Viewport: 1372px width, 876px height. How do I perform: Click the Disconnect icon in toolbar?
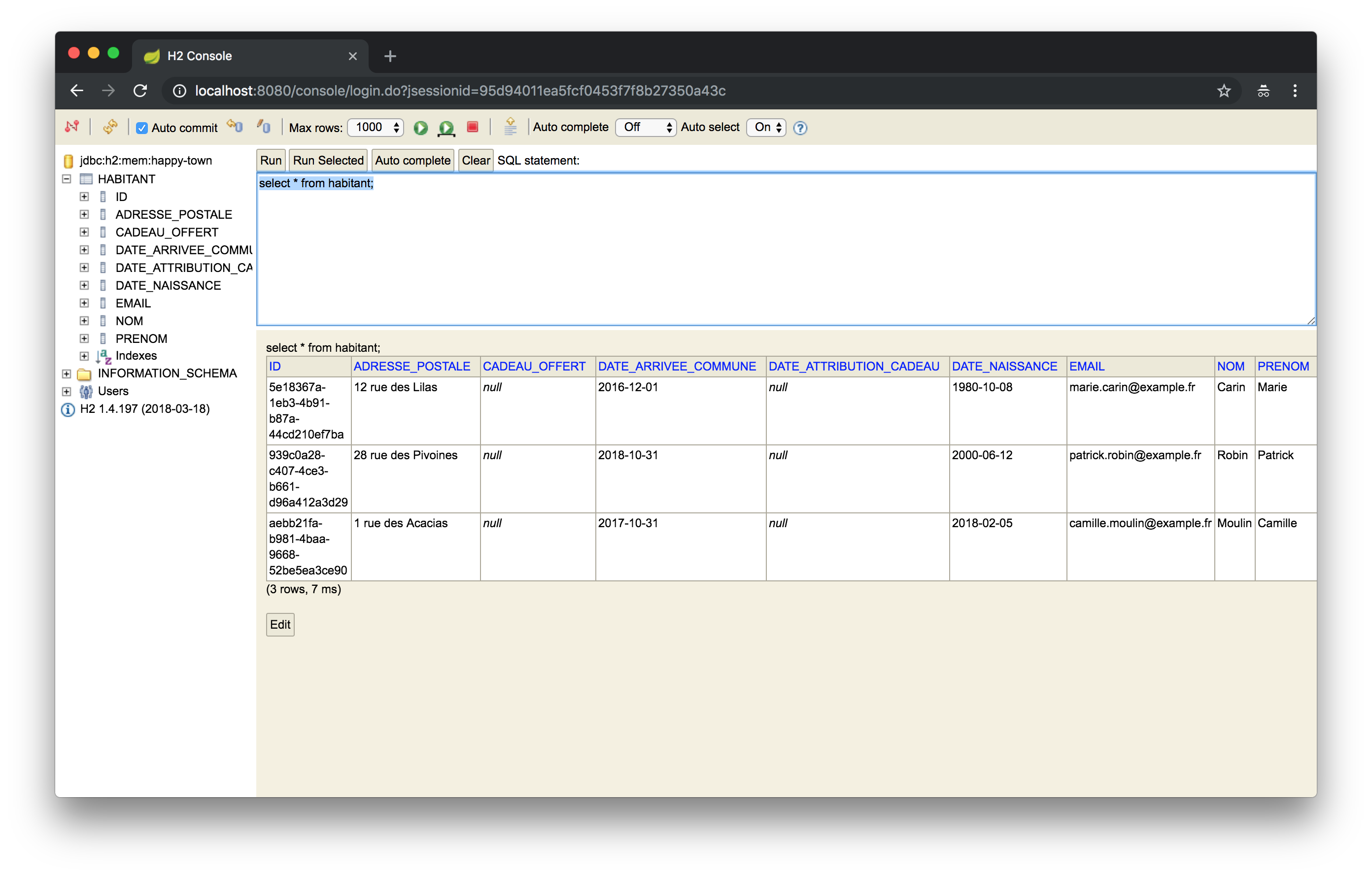72,127
